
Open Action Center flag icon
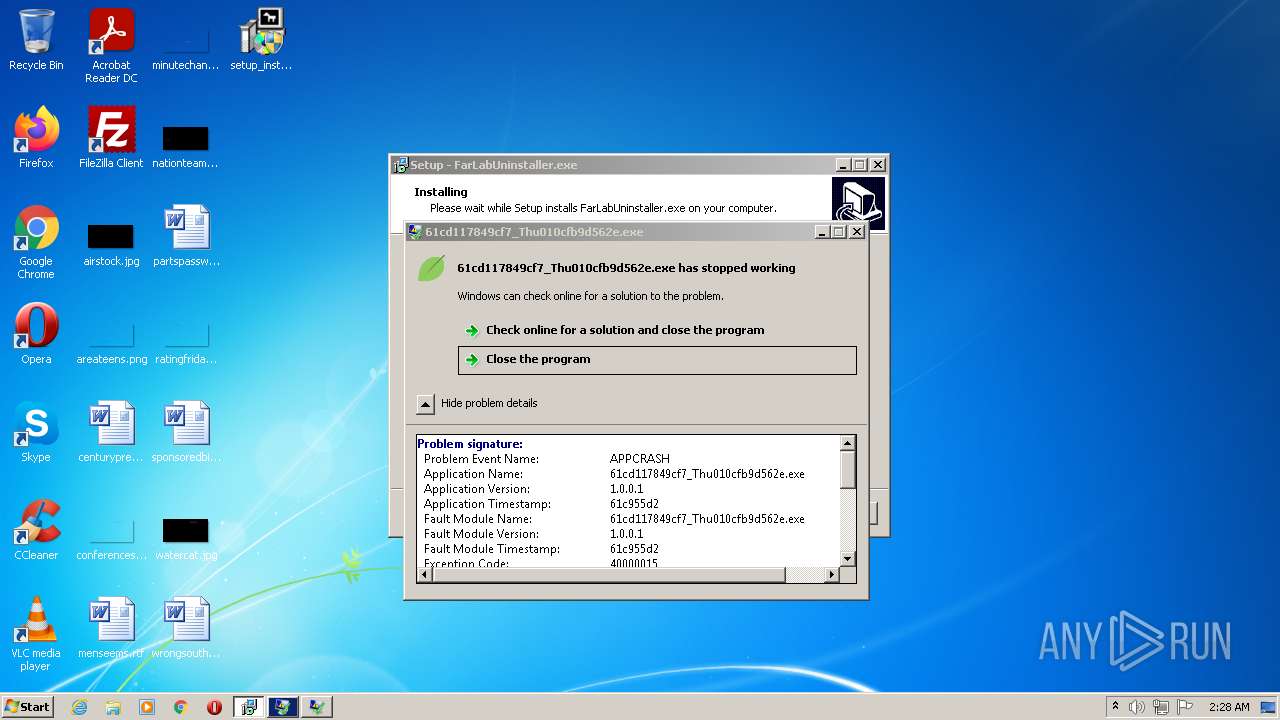point(1185,707)
